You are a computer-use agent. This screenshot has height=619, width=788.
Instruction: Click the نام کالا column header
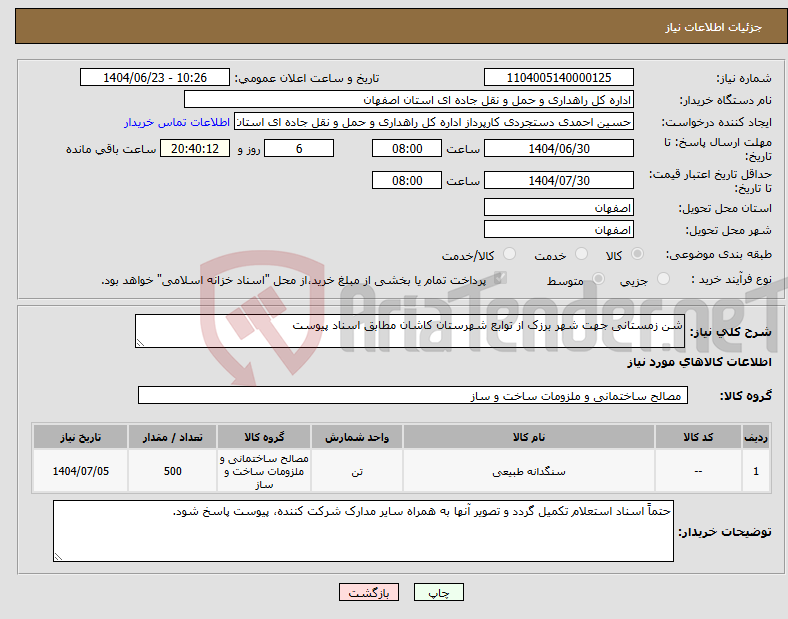529,437
